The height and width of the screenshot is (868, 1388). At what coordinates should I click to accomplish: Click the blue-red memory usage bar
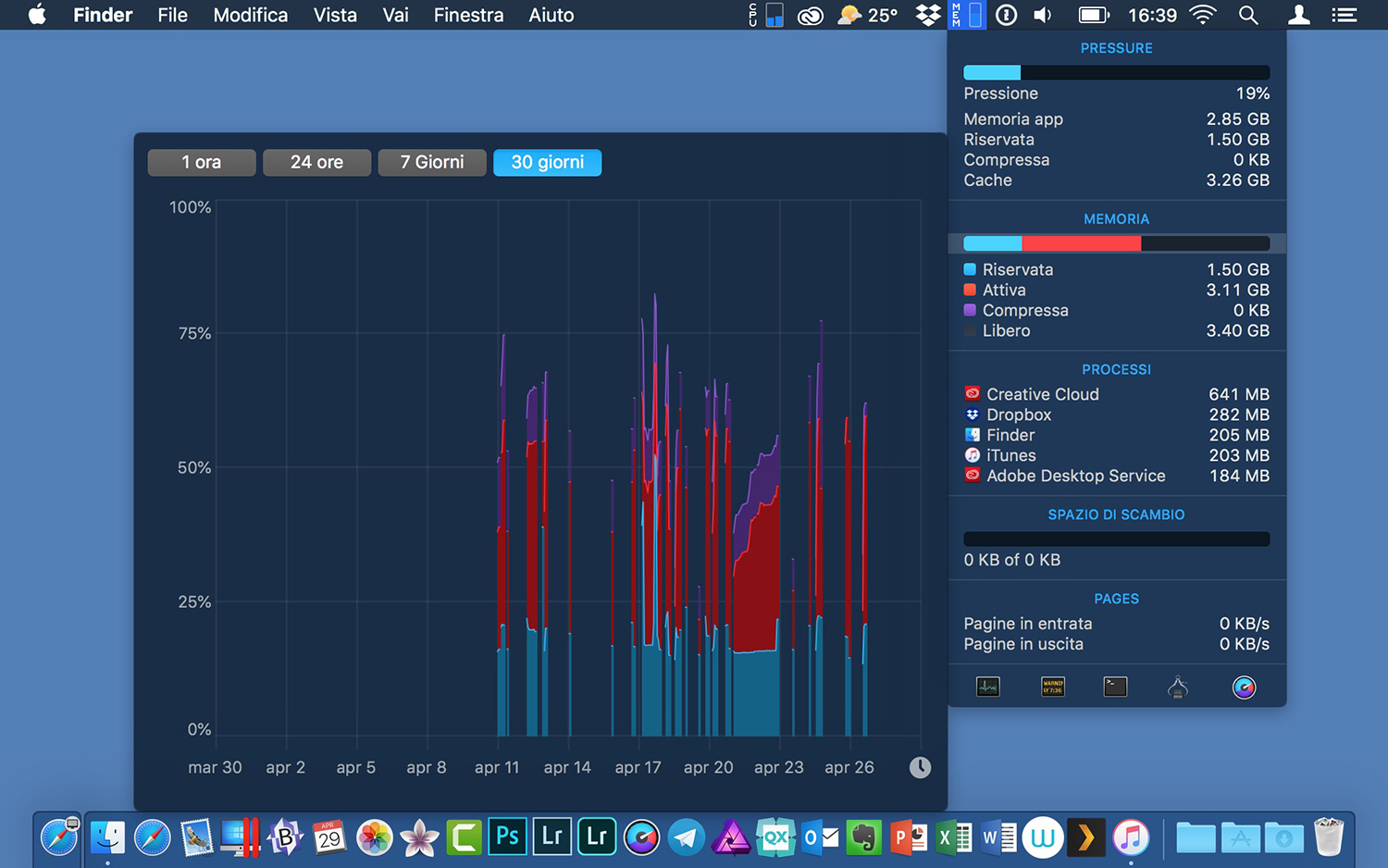point(1117,243)
